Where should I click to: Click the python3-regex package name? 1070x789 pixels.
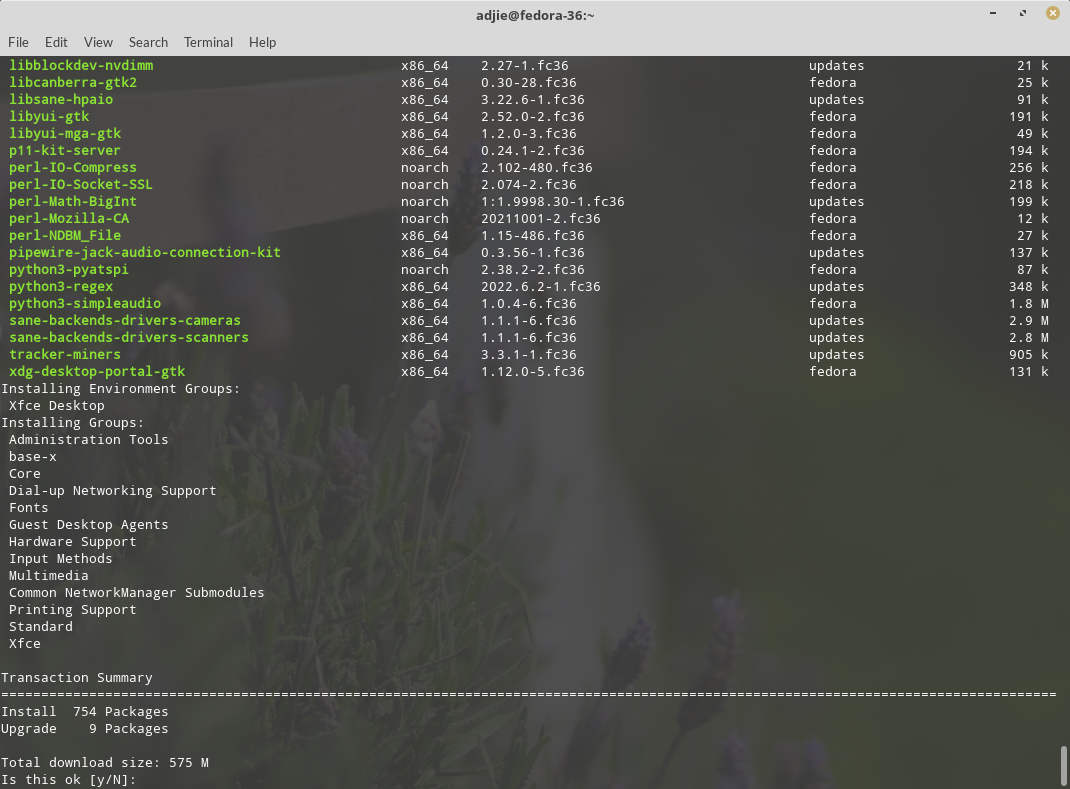61,287
